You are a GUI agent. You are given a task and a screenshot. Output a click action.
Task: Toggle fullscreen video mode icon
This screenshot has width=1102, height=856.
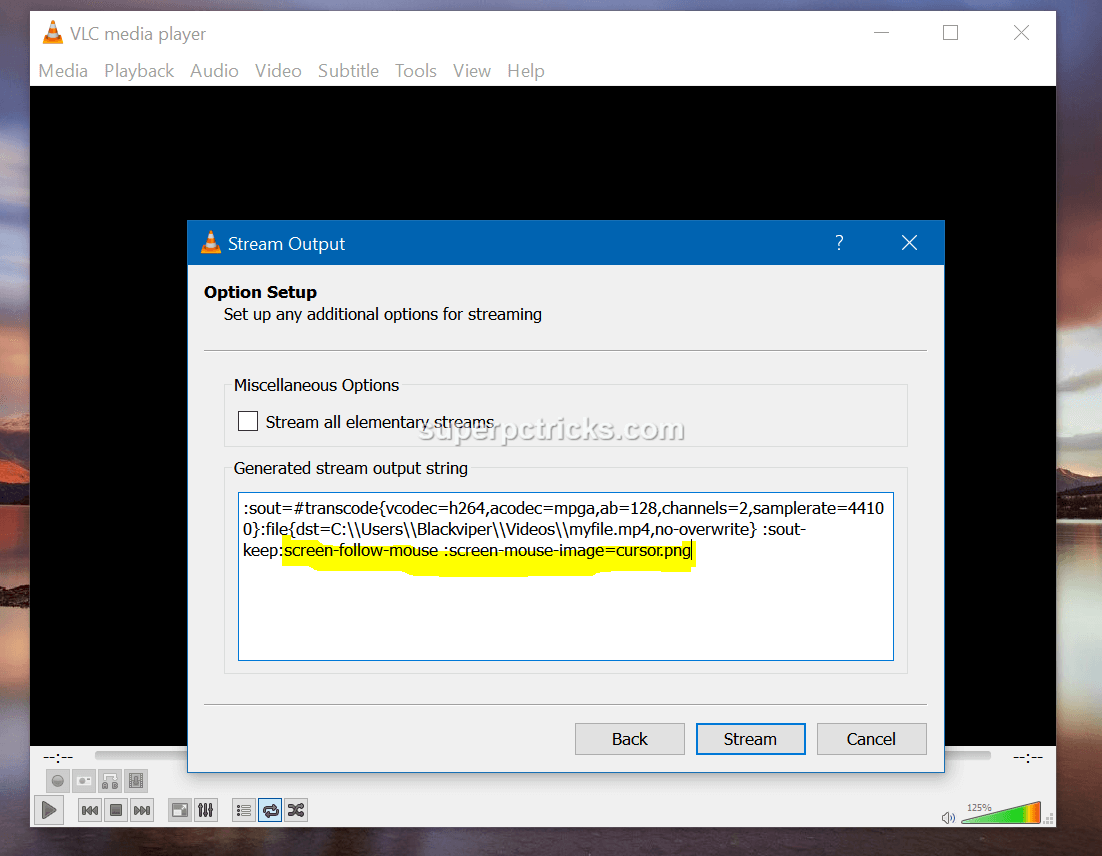coord(181,810)
